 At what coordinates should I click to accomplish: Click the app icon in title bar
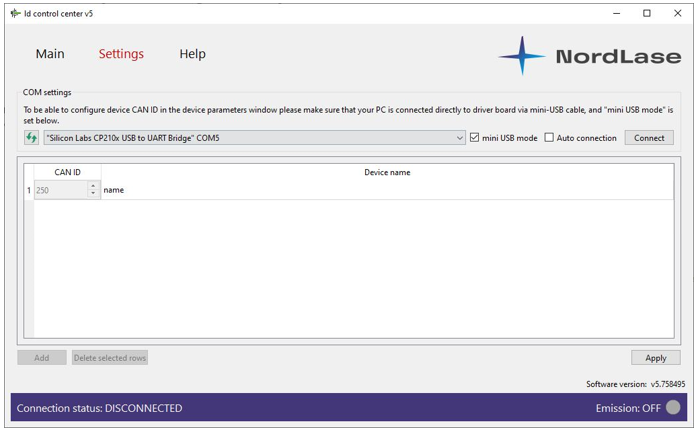[x=15, y=13]
